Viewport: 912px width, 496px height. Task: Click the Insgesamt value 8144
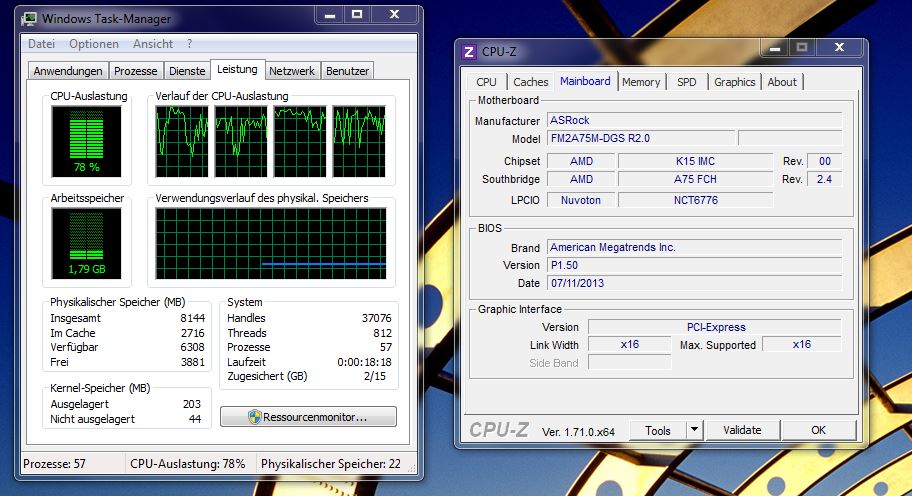click(193, 318)
